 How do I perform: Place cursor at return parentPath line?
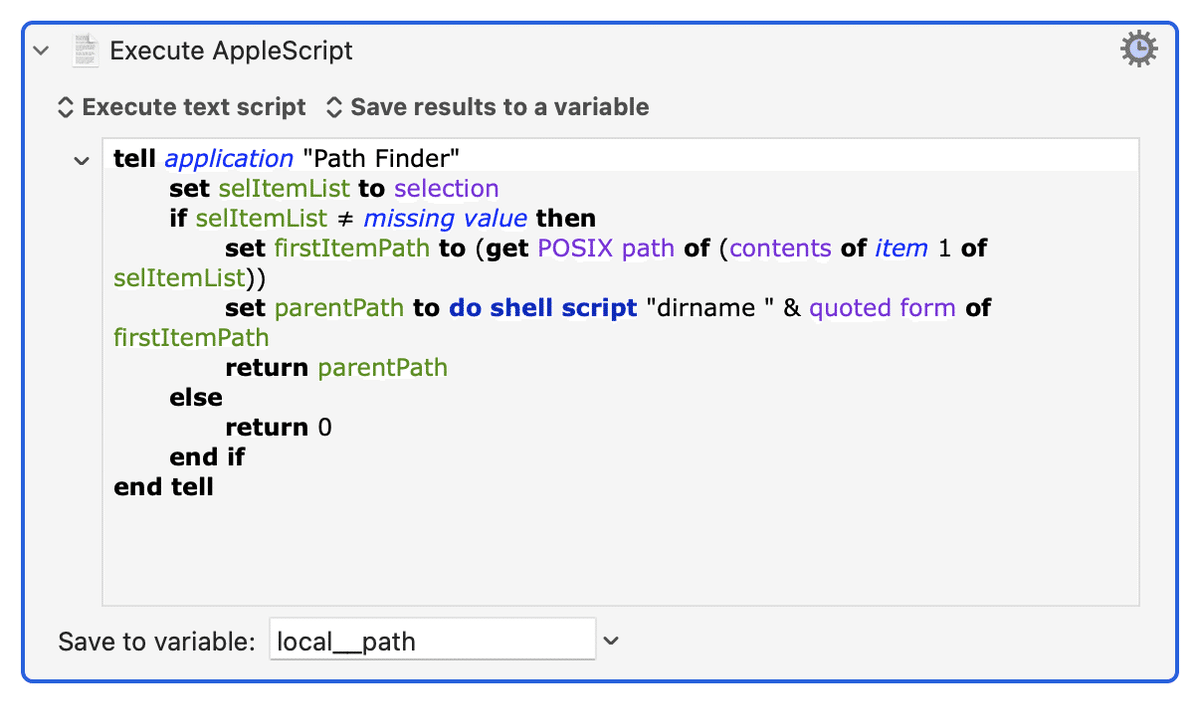tap(336, 368)
